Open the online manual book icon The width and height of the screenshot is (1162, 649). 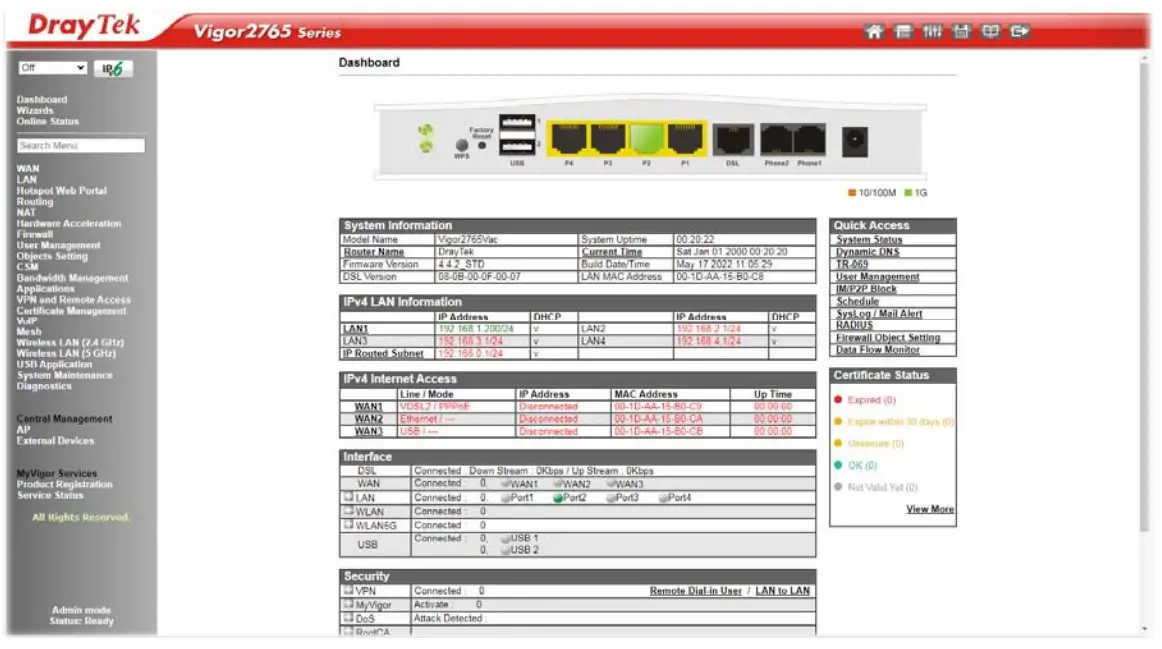[991, 32]
